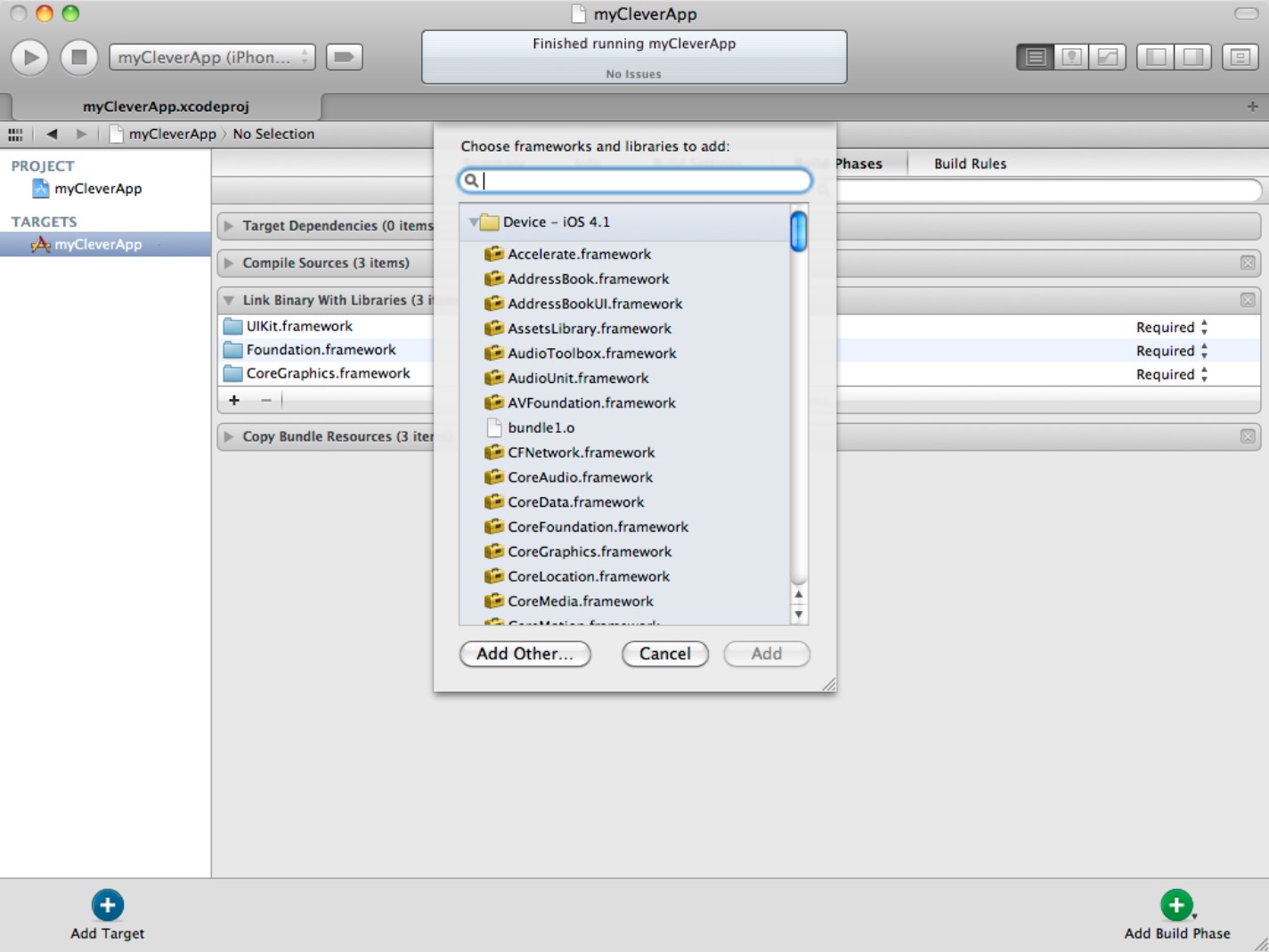
Task: Open the Build Rules tab
Action: point(970,164)
